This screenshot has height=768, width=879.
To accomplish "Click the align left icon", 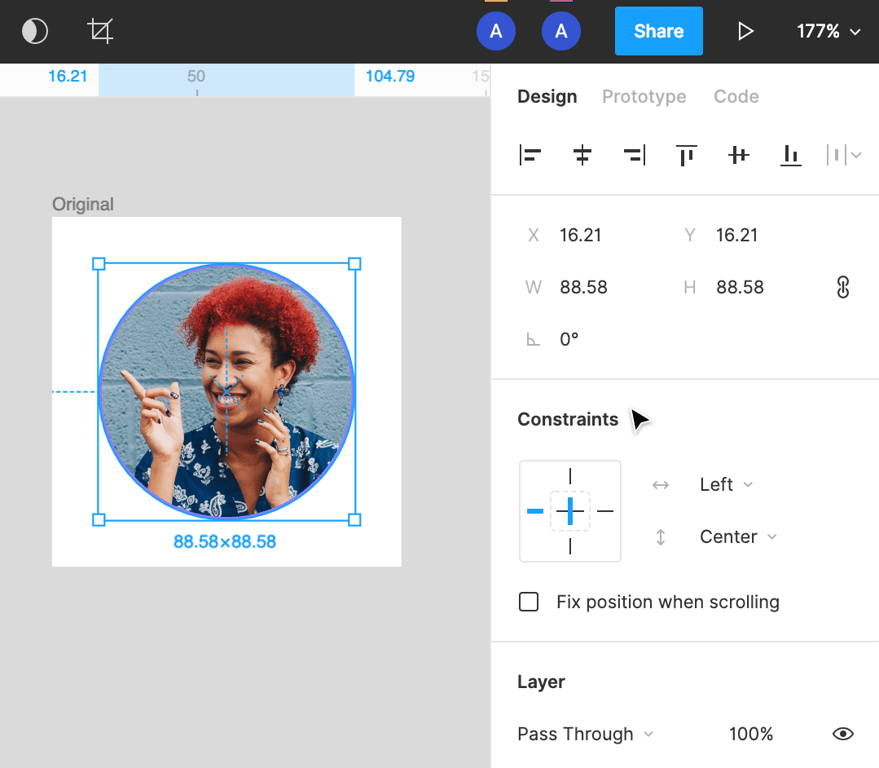I will pyautogui.click(x=530, y=155).
